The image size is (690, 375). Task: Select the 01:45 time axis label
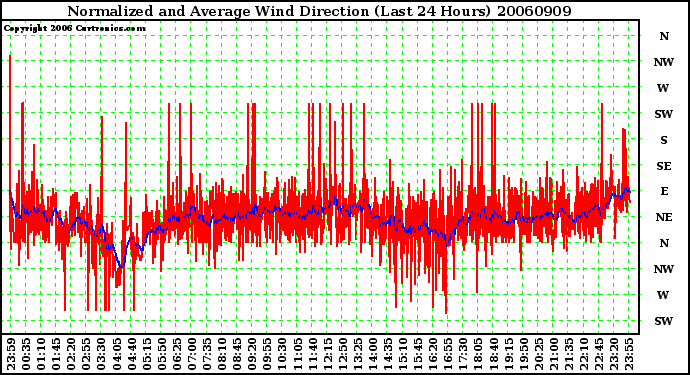[56, 354]
